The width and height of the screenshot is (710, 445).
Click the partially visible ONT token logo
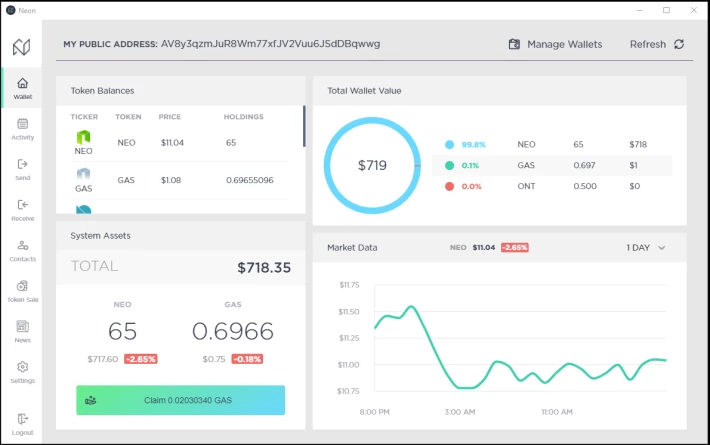(83, 209)
